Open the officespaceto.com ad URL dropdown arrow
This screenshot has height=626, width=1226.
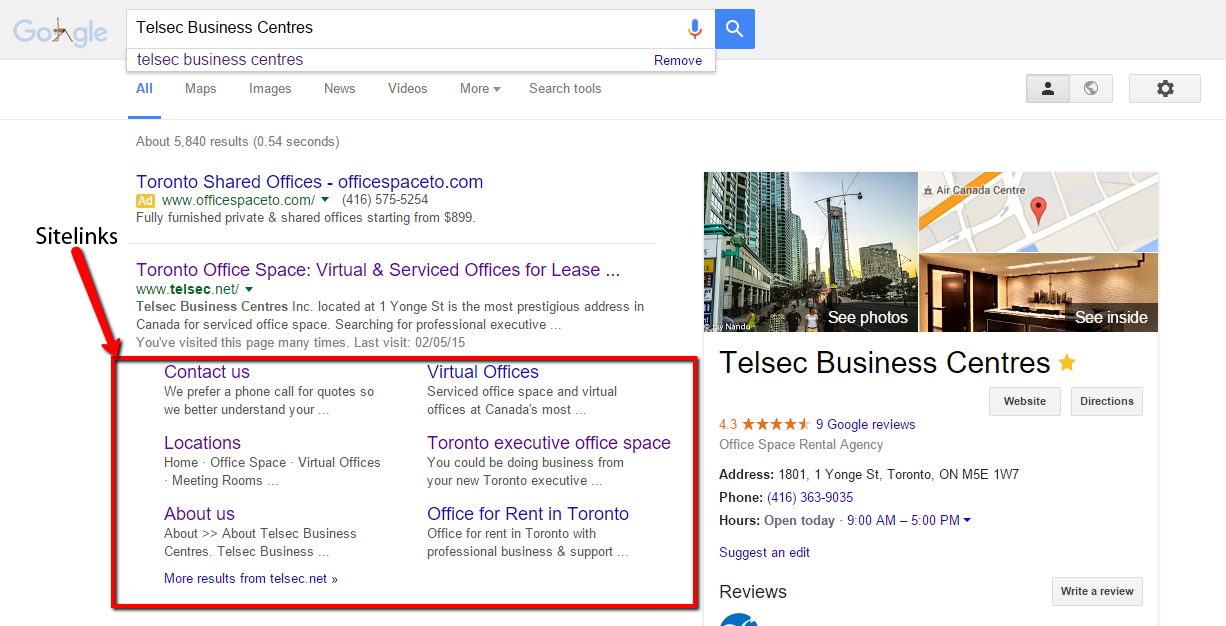coord(325,200)
